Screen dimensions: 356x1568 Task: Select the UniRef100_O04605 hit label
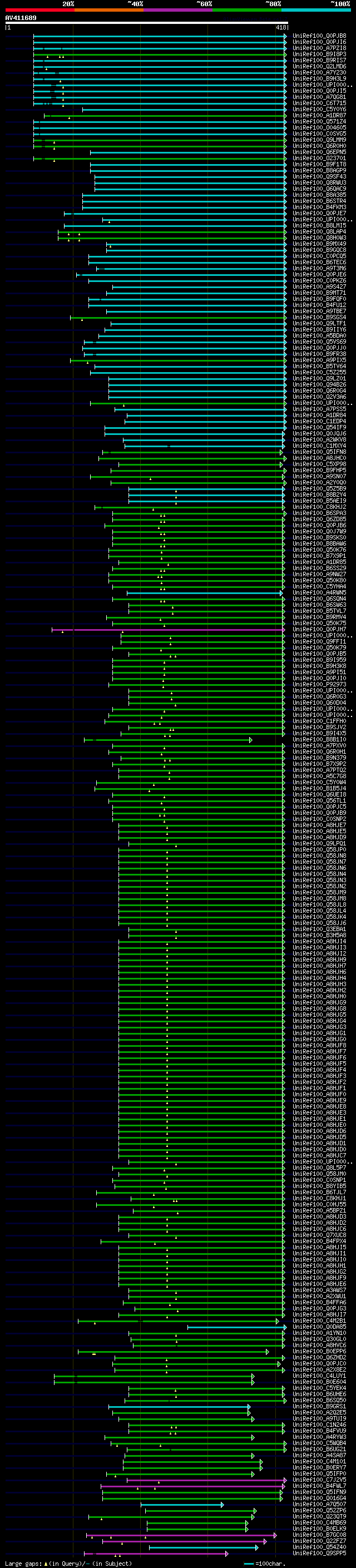319,128
